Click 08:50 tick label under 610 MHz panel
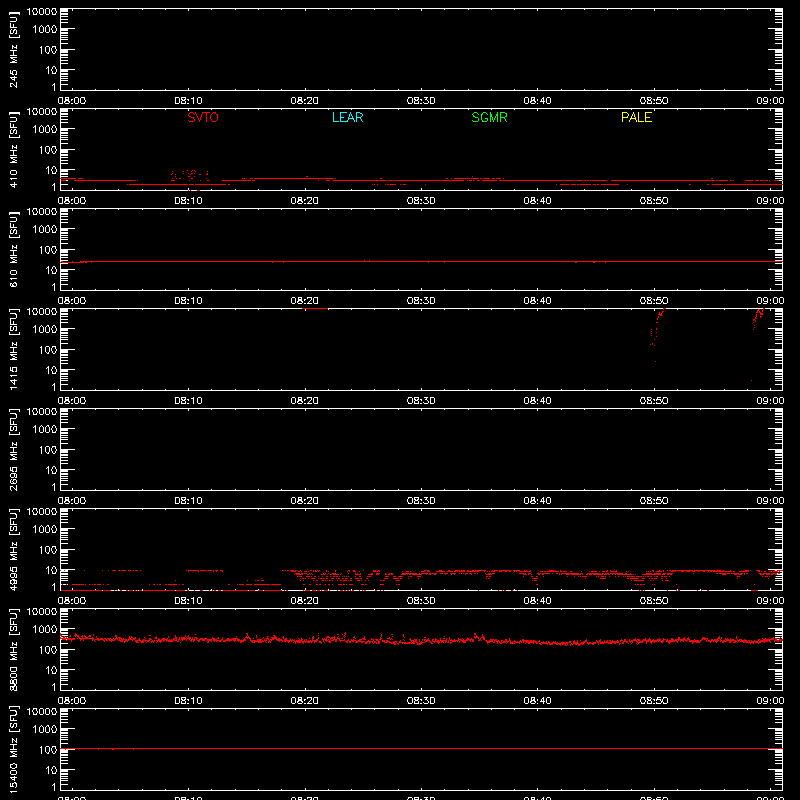Screen dimensions: 800x800 654,301
